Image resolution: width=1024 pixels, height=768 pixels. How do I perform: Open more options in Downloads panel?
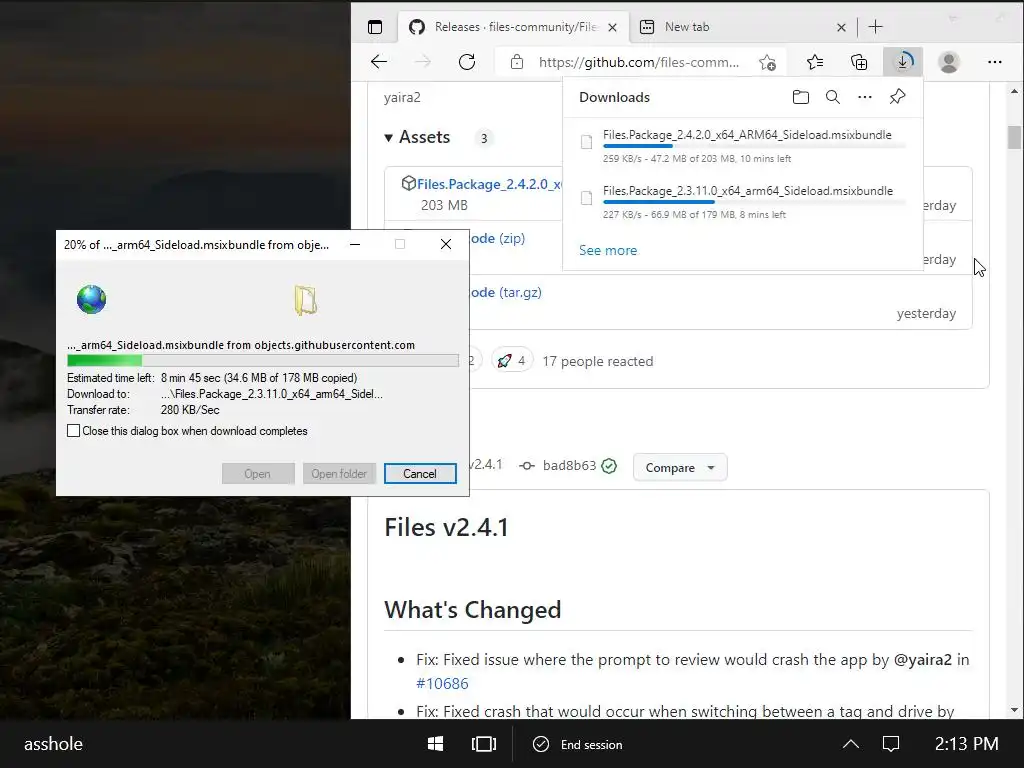coord(865,97)
